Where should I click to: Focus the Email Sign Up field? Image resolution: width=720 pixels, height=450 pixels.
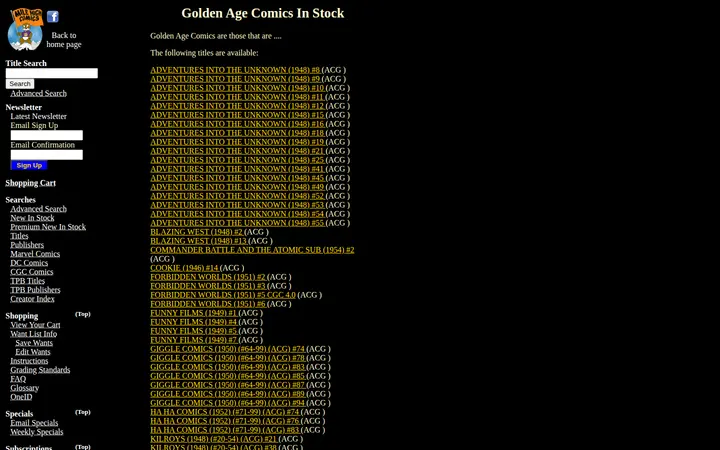point(47,135)
